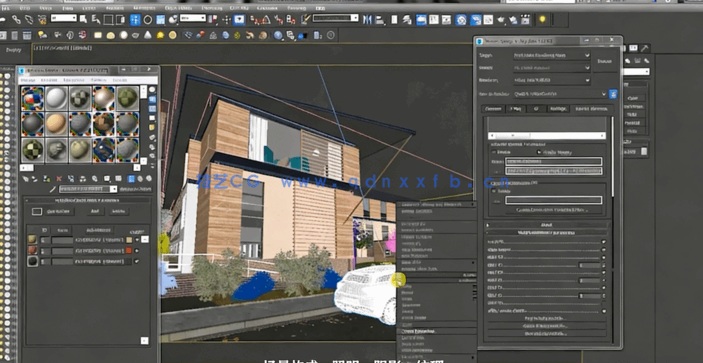Toggle the second sub-material on/off checkbox

click(136, 251)
